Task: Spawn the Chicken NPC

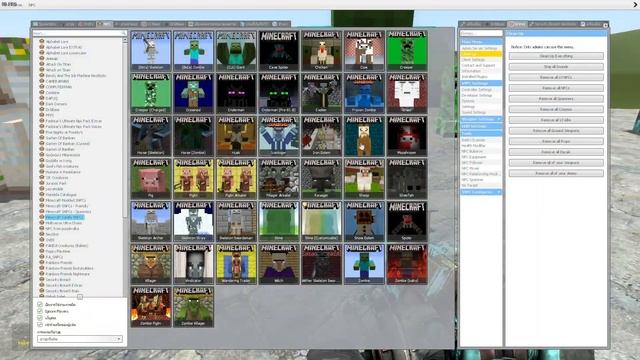Action: (321, 51)
